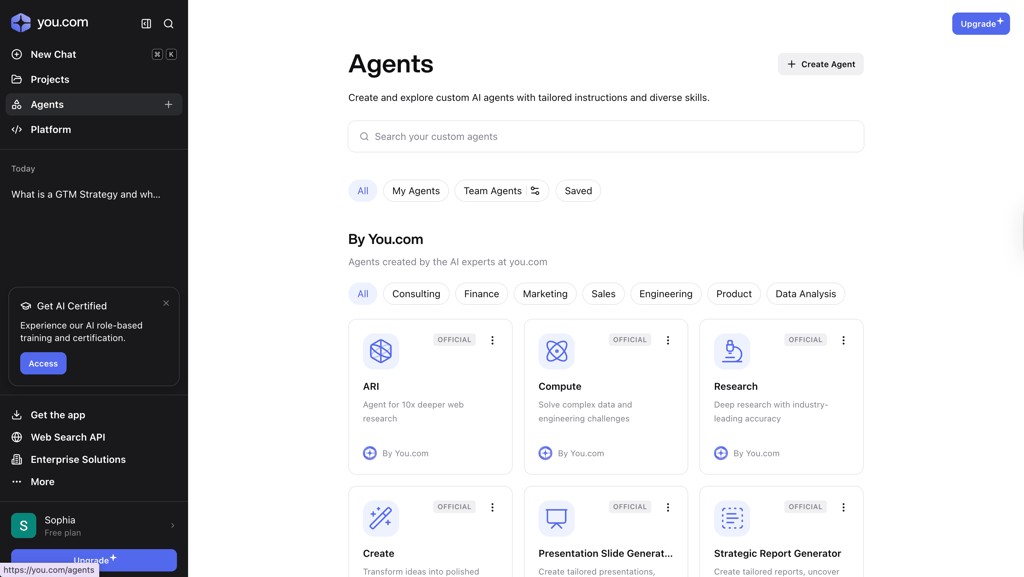
Task: Click the New Chat plus circle icon
Action: click(17, 54)
